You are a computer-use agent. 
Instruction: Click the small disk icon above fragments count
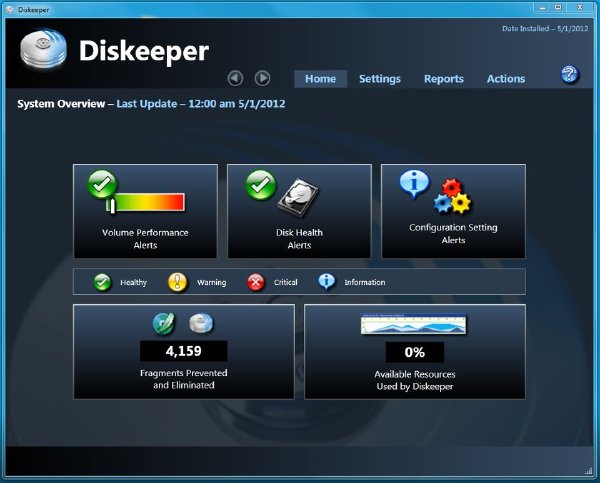[201, 323]
